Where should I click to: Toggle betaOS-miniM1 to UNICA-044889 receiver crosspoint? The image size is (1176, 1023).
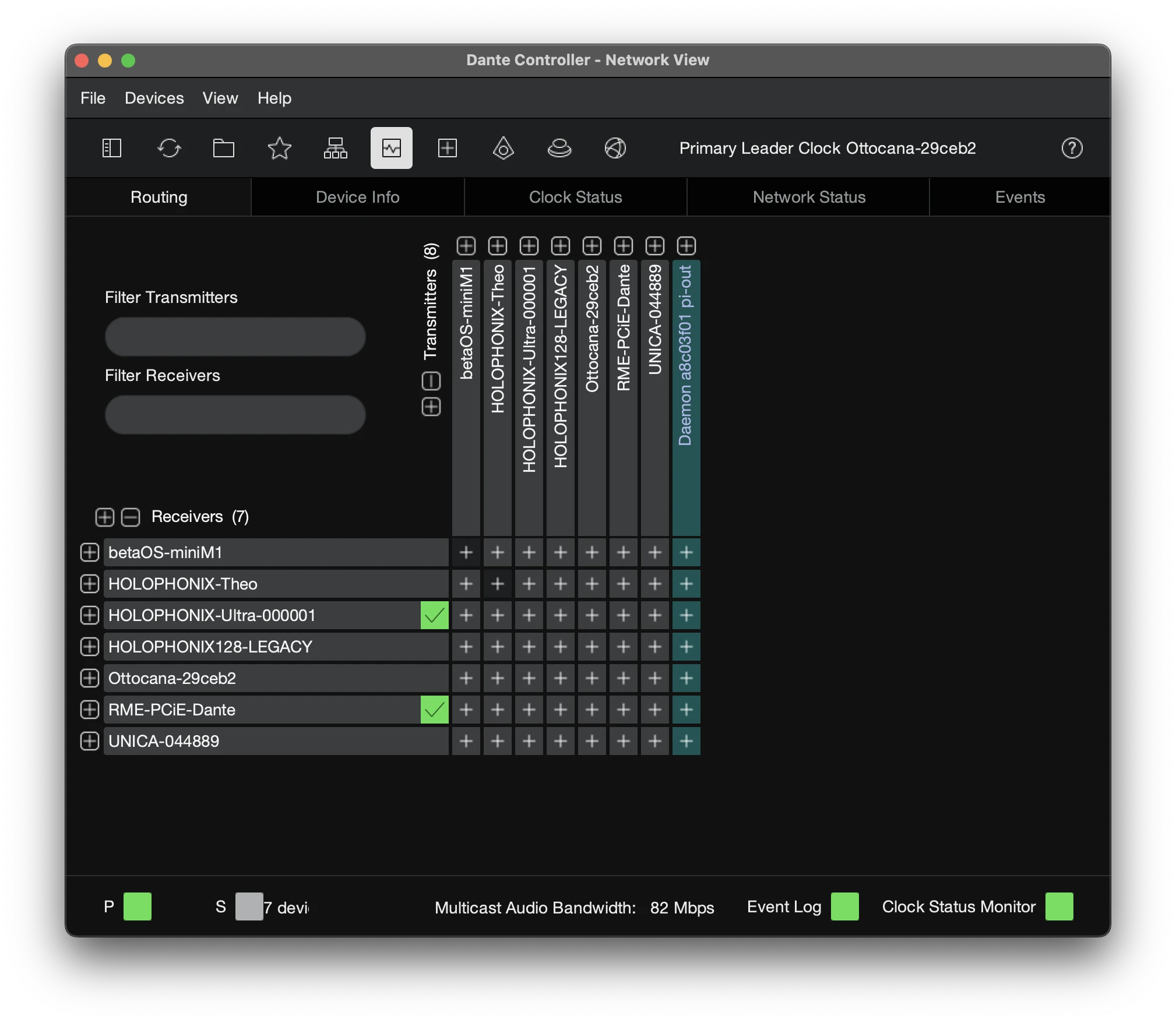pyautogui.click(x=466, y=741)
